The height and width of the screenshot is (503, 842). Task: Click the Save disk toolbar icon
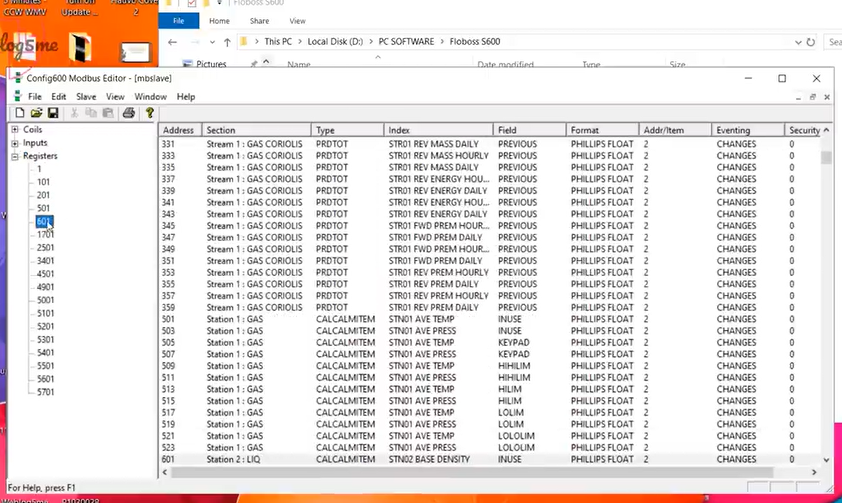coord(52,113)
